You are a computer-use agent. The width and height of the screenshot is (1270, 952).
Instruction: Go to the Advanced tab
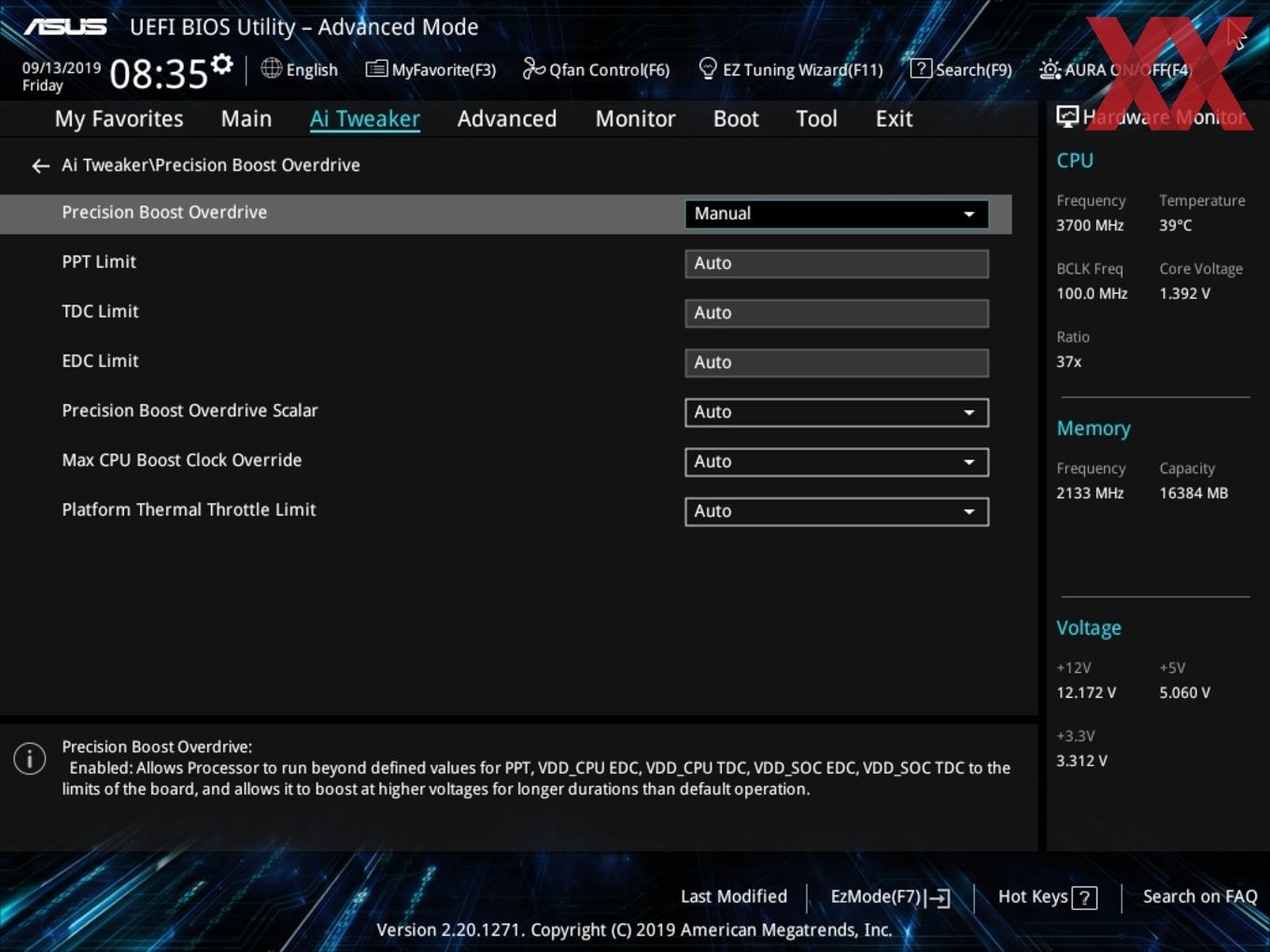[507, 119]
